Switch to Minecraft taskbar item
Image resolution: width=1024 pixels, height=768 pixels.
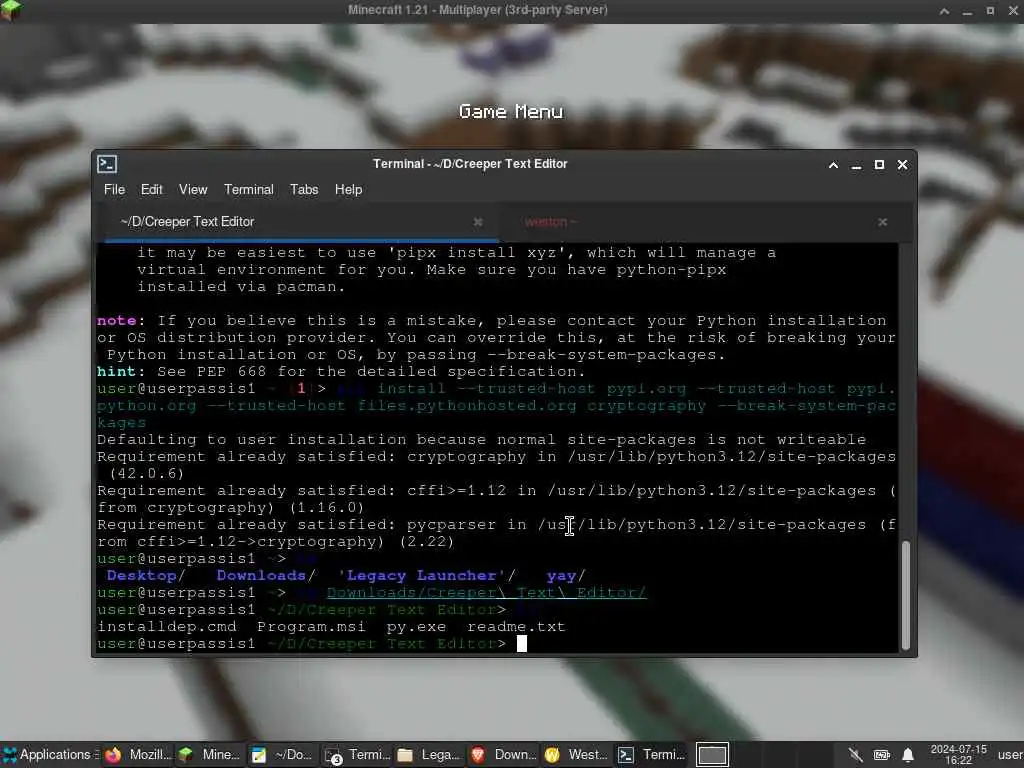[210, 755]
